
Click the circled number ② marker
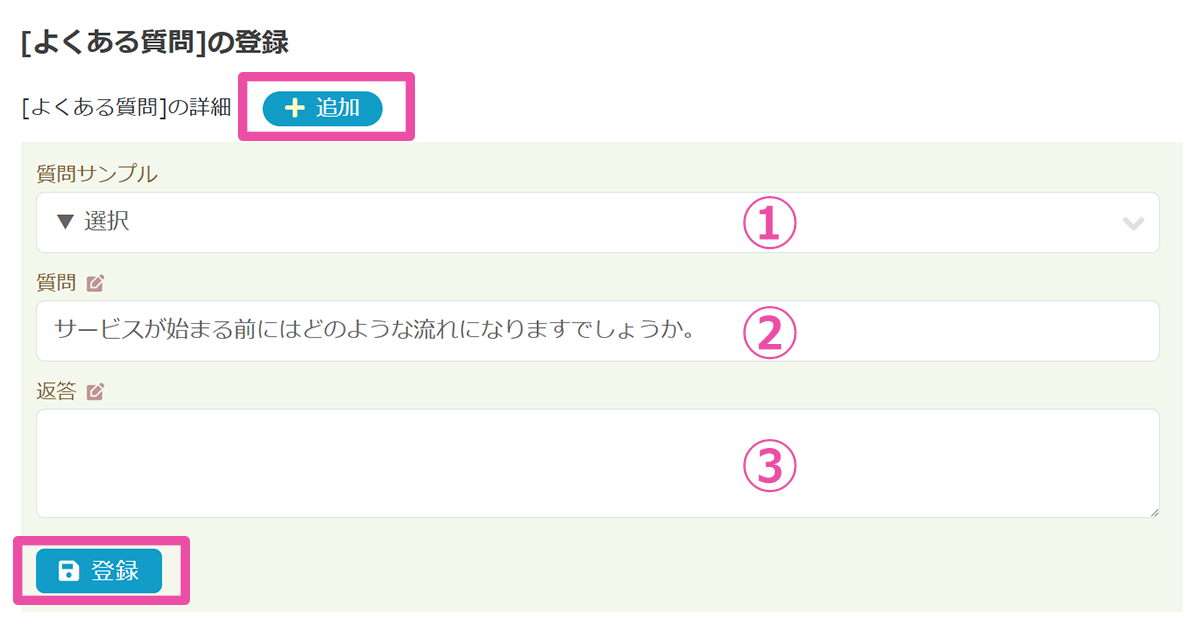[x=768, y=332]
